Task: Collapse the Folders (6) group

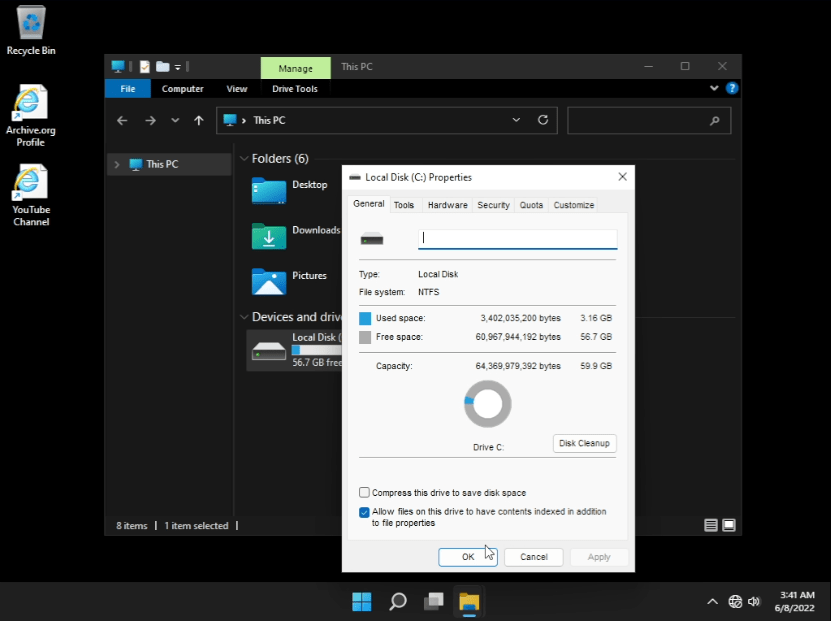Action: pyautogui.click(x=244, y=158)
